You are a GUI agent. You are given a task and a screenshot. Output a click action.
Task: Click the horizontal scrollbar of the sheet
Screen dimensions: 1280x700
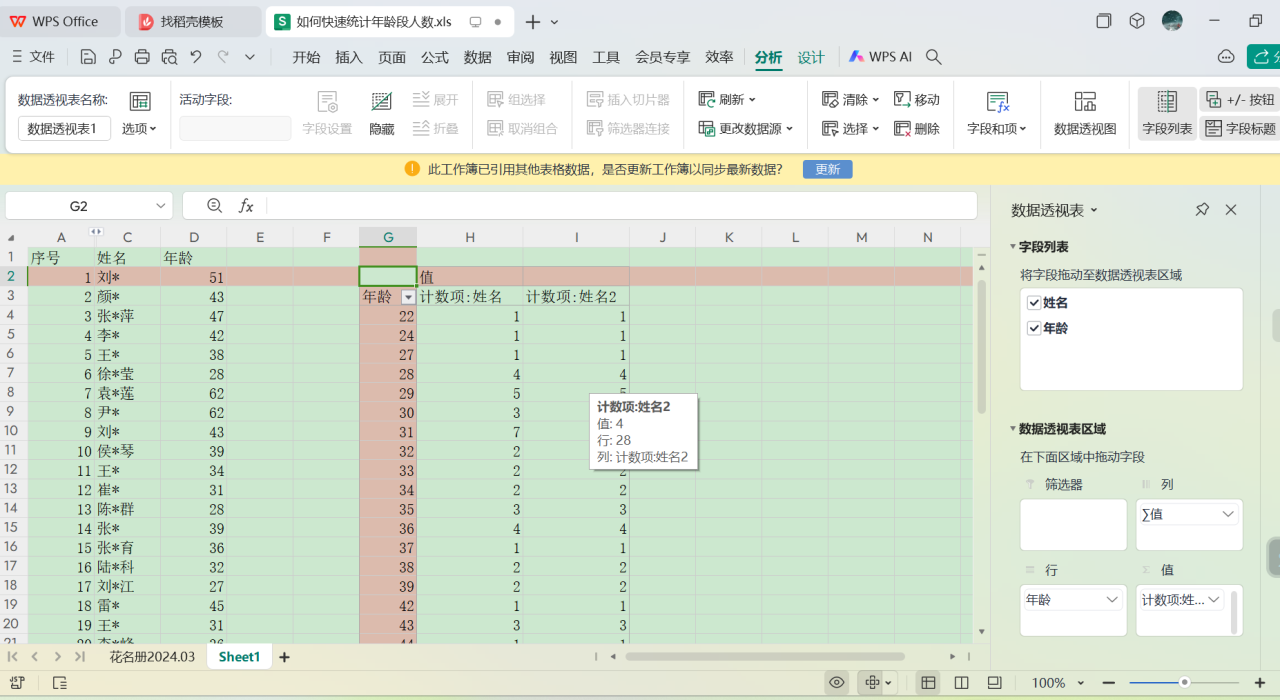(765, 657)
